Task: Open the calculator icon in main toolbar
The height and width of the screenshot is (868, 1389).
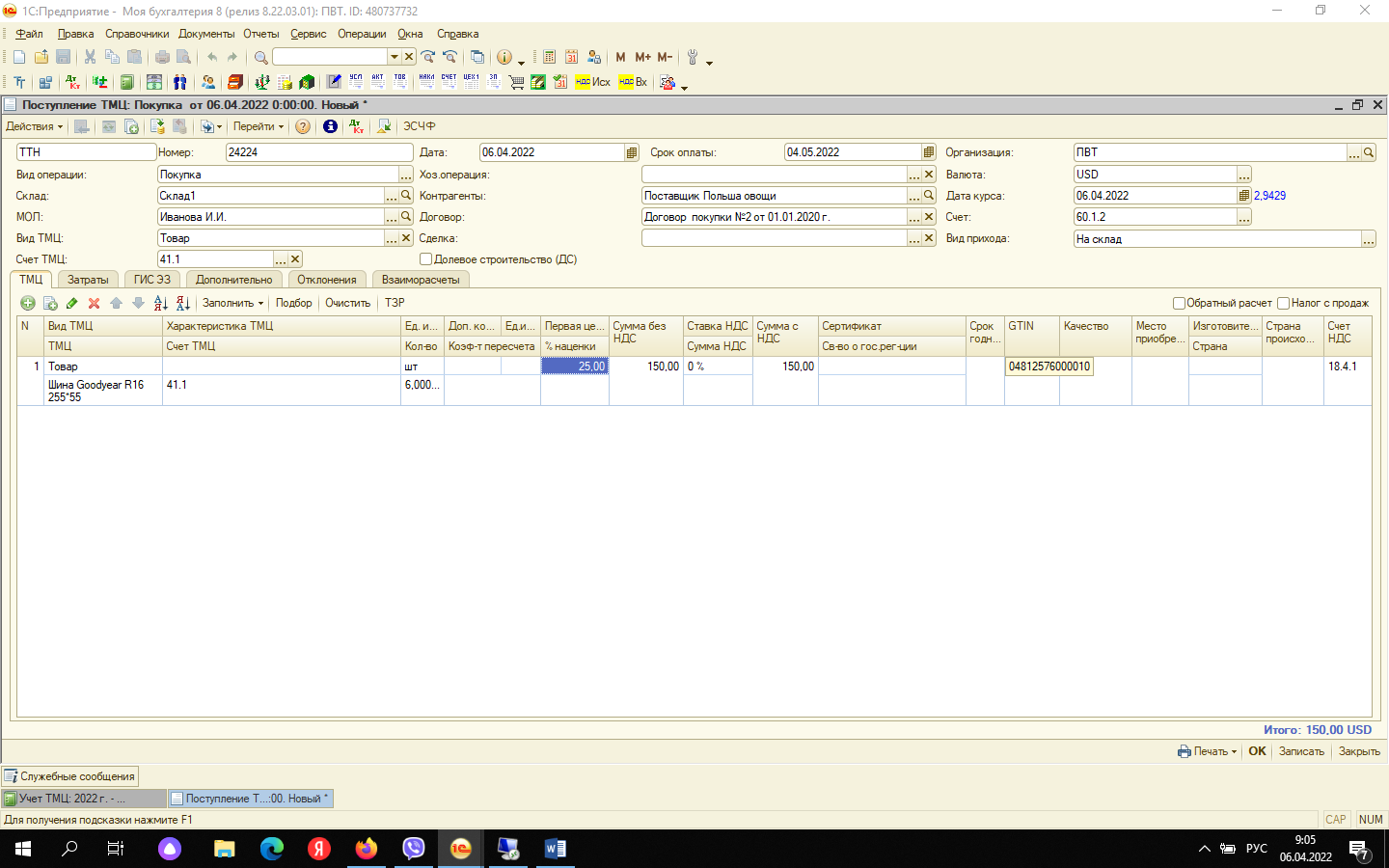Action: (549, 57)
